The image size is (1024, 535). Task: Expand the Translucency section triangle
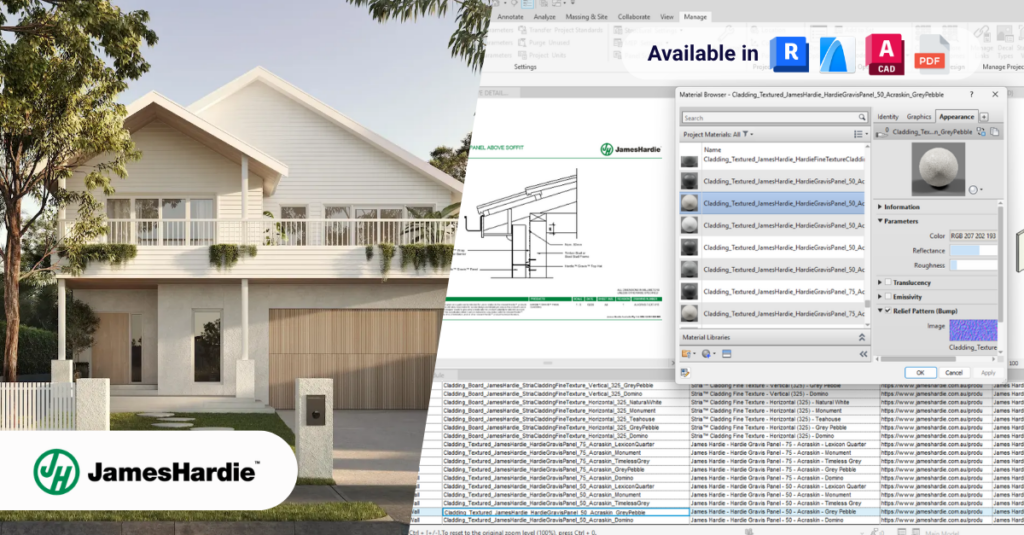pyautogui.click(x=880, y=282)
